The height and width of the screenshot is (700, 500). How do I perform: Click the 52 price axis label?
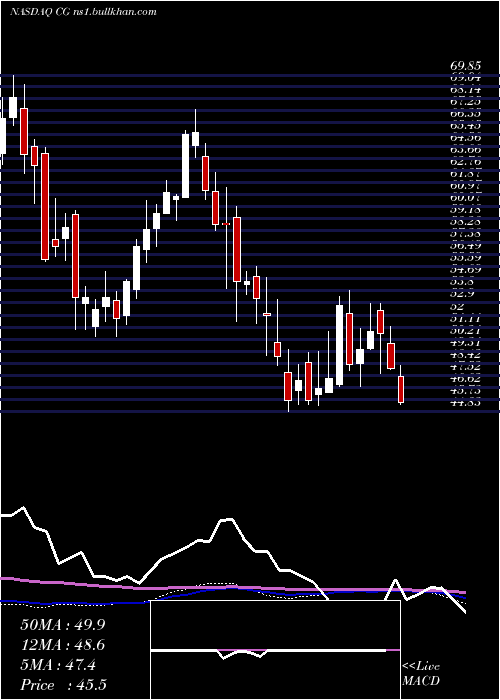click(x=458, y=307)
